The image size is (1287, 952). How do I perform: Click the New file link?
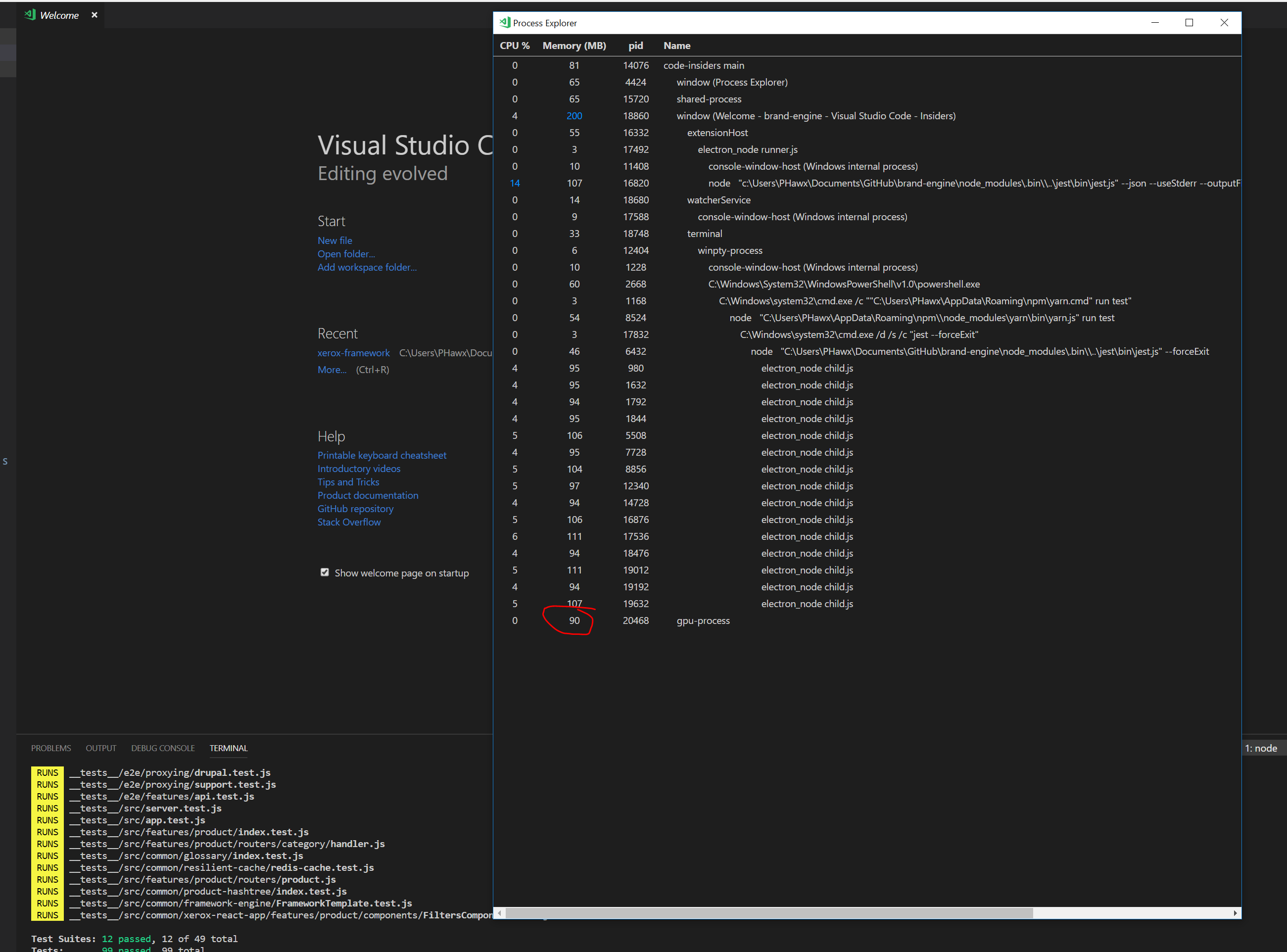click(x=335, y=240)
